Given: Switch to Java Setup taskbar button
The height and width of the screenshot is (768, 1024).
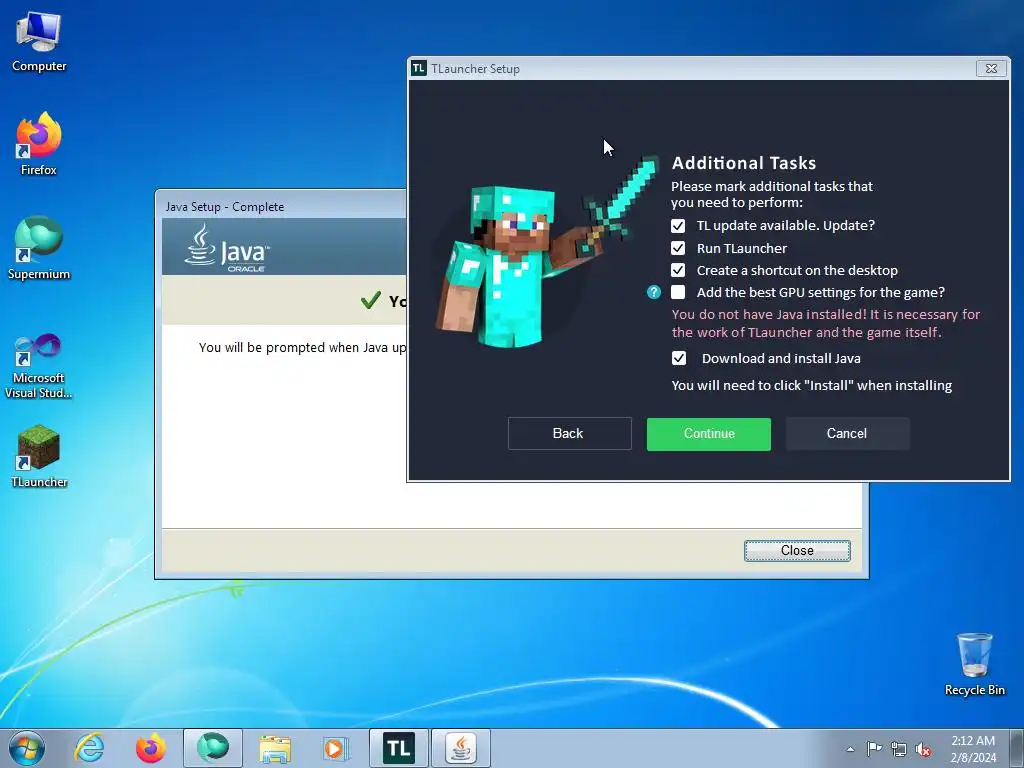Looking at the screenshot, I should [460, 748].
